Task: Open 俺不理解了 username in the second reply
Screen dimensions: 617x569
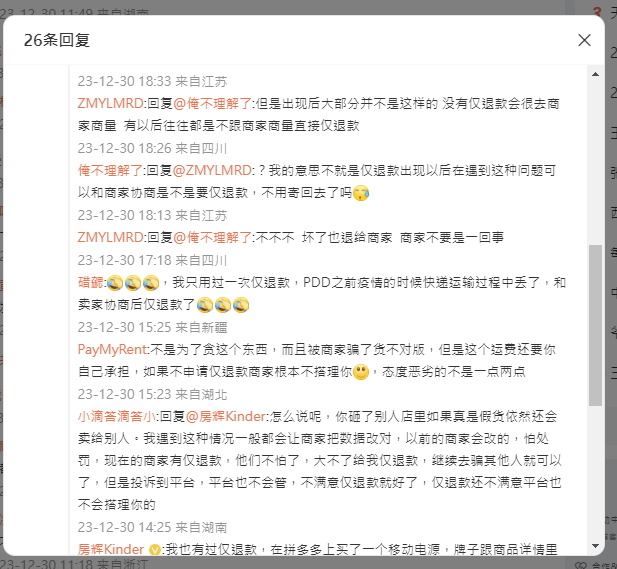Action: [x=110, y=170]
